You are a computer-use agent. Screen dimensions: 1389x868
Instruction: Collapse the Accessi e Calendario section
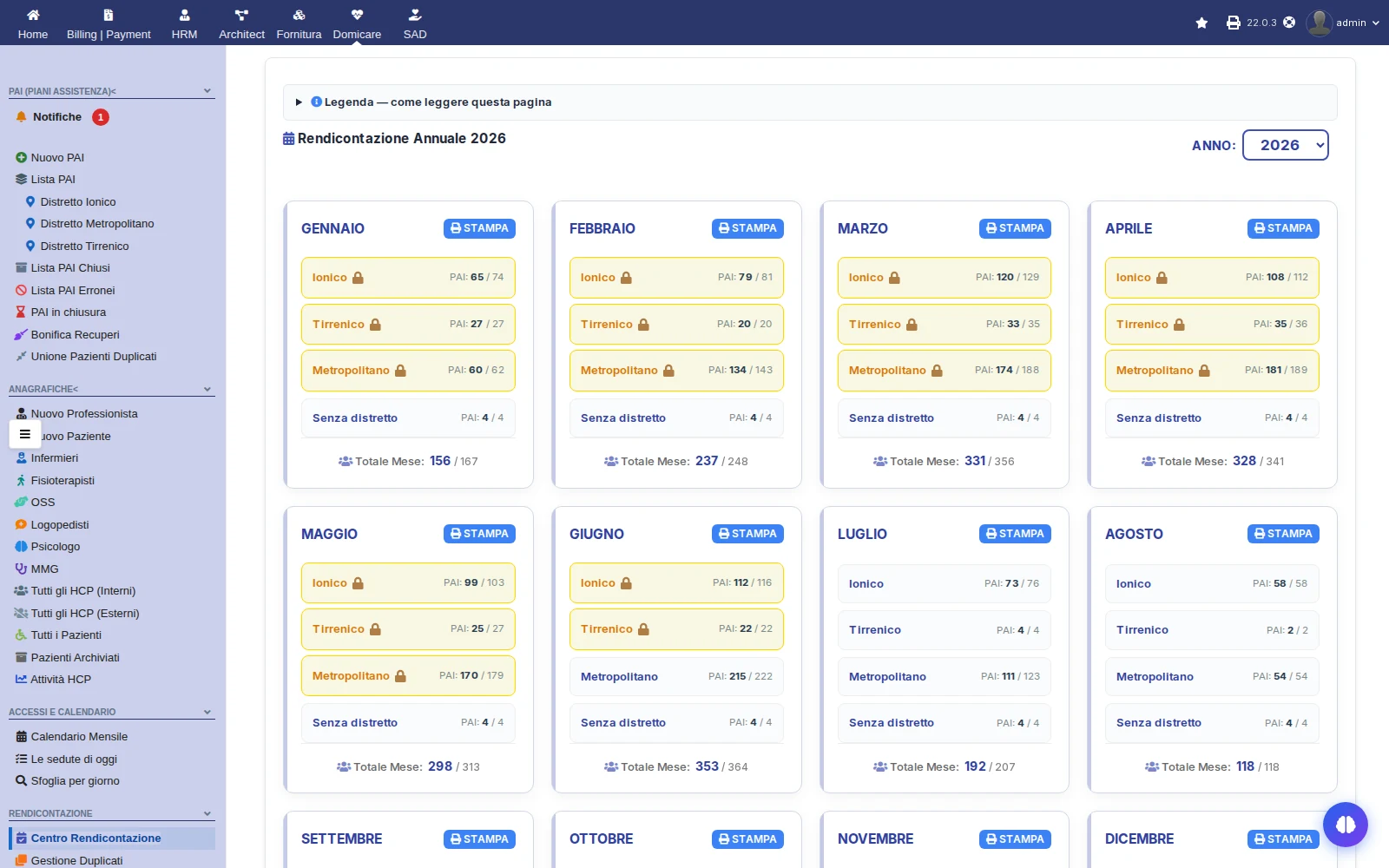(207, 713)
